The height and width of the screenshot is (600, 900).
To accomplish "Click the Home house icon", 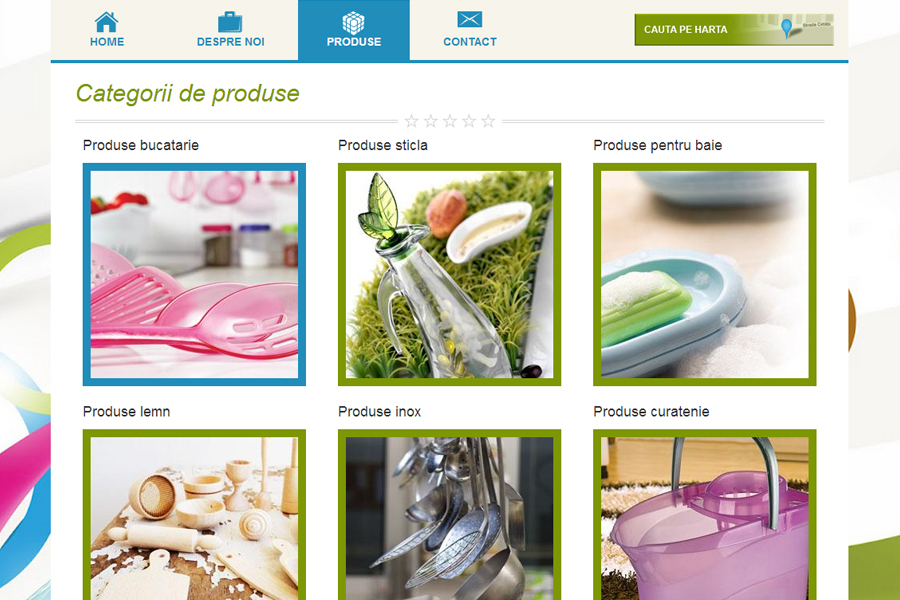I will pos(107,22).
